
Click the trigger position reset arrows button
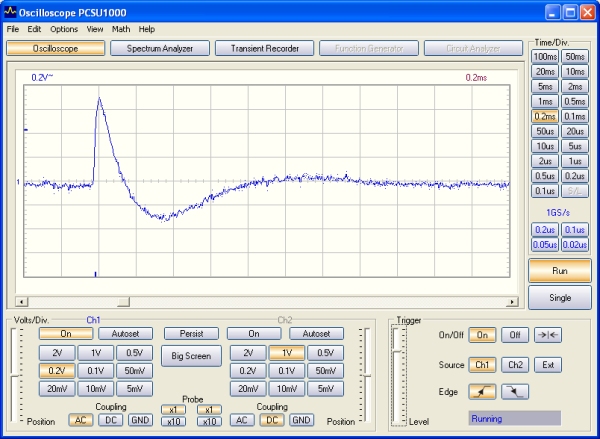(x=546, y=335)
